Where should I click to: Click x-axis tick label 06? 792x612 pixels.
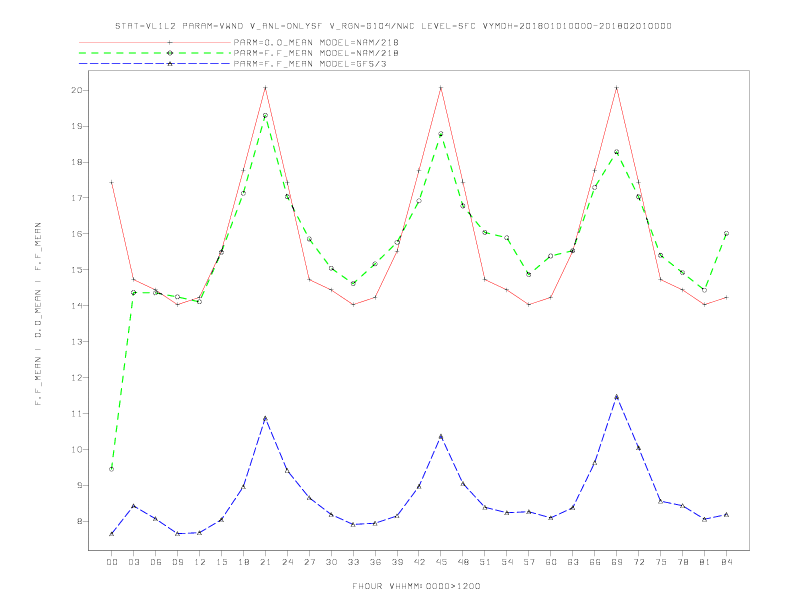tap(156, 562)
